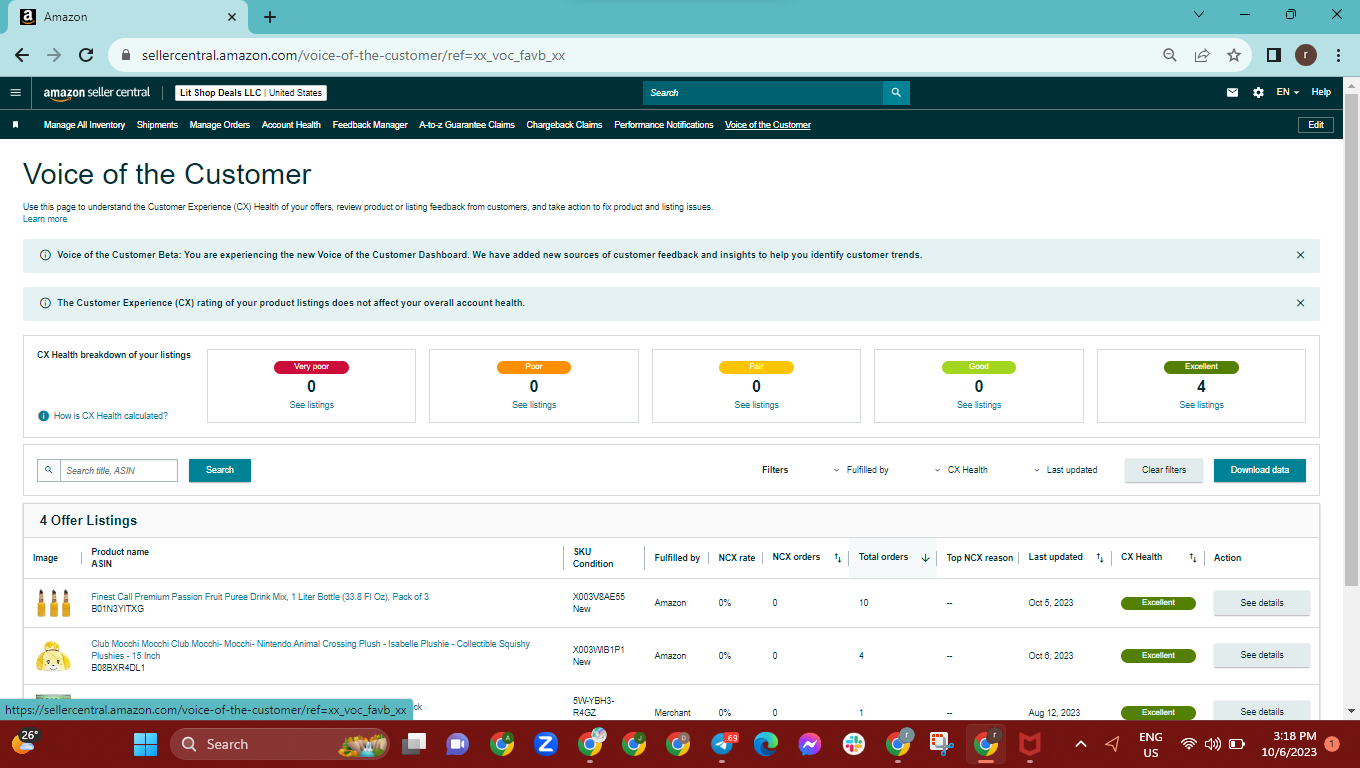
Task: Open the messages envelope icon
Action: [1232, 92]
